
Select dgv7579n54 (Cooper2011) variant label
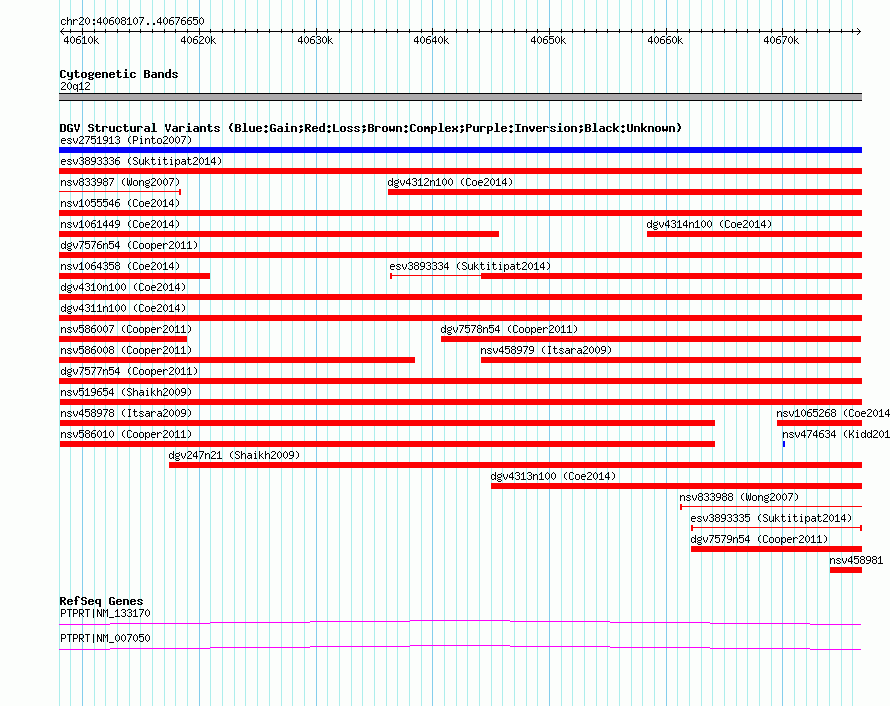[759, 539]
